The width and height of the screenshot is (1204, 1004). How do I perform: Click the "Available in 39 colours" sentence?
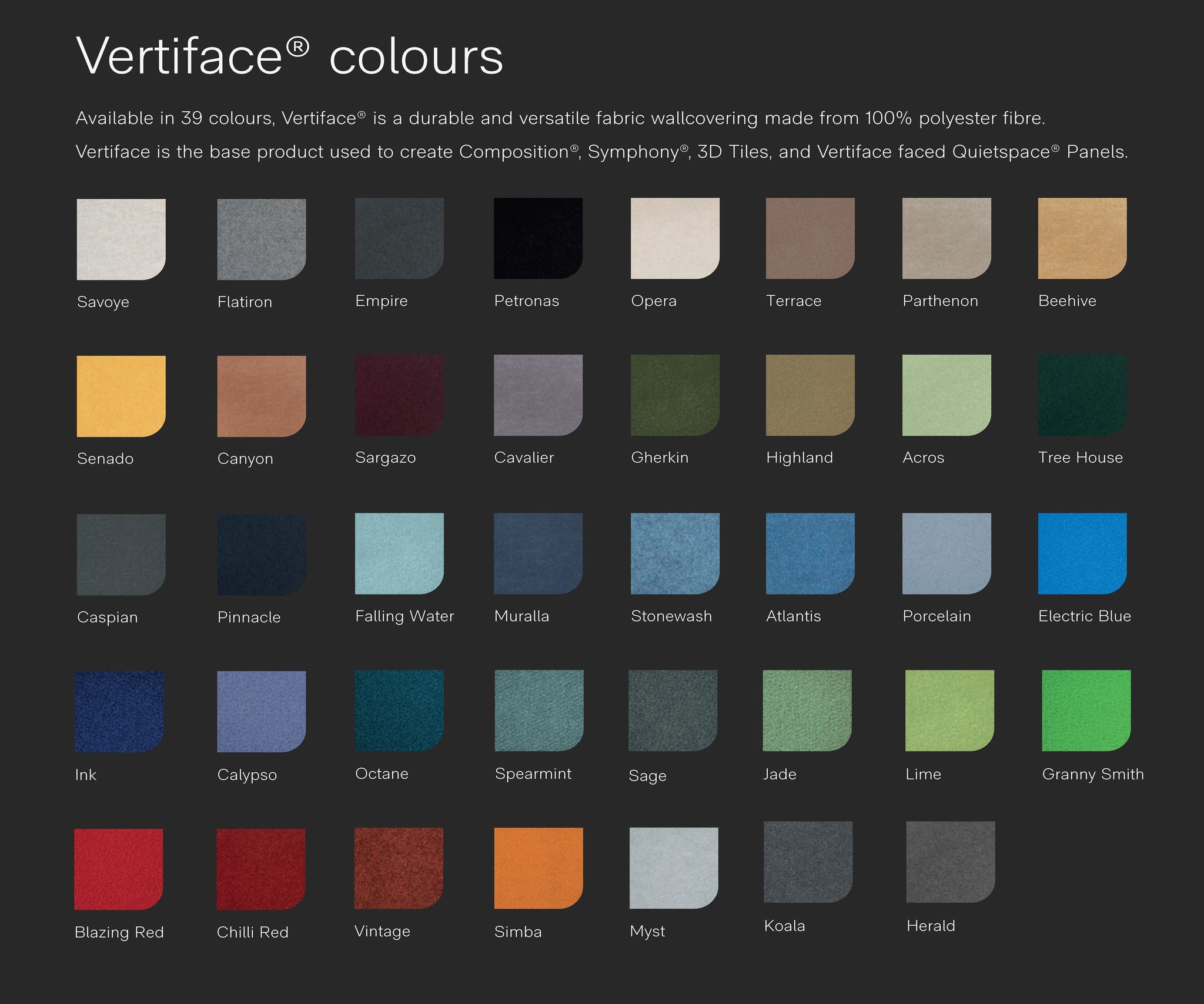tap(561, 118)
